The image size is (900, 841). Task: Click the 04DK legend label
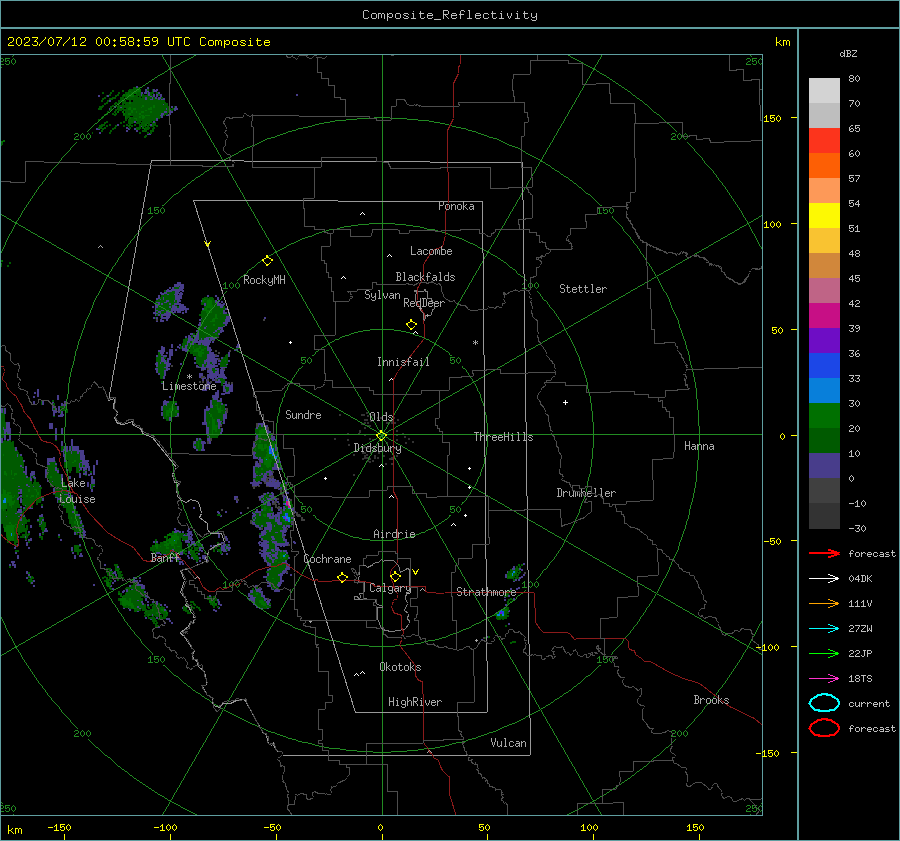[x=860, y=579]
